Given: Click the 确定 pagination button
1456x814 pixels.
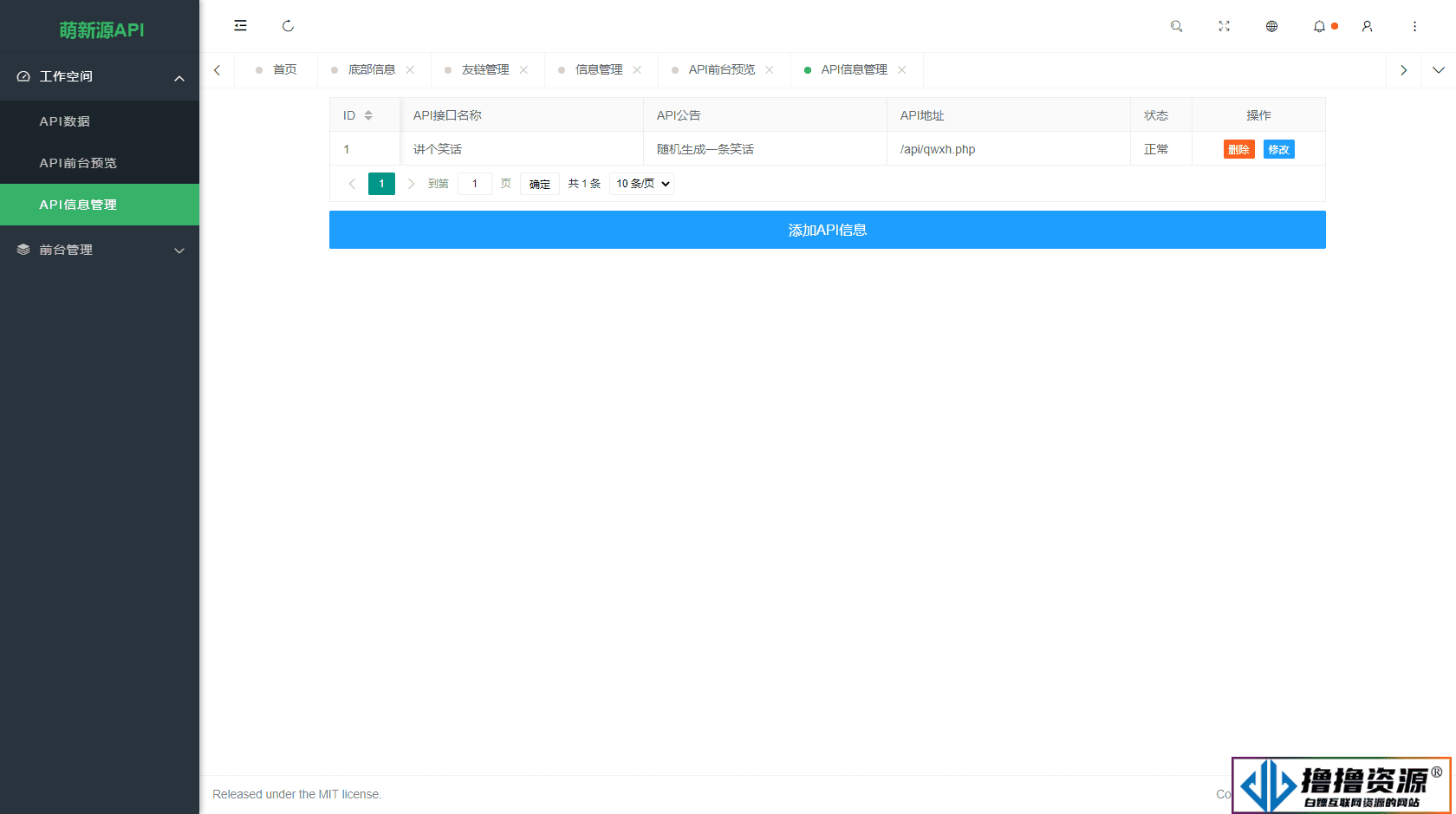Looking at the screenshot, I should [x=540, y=184].
